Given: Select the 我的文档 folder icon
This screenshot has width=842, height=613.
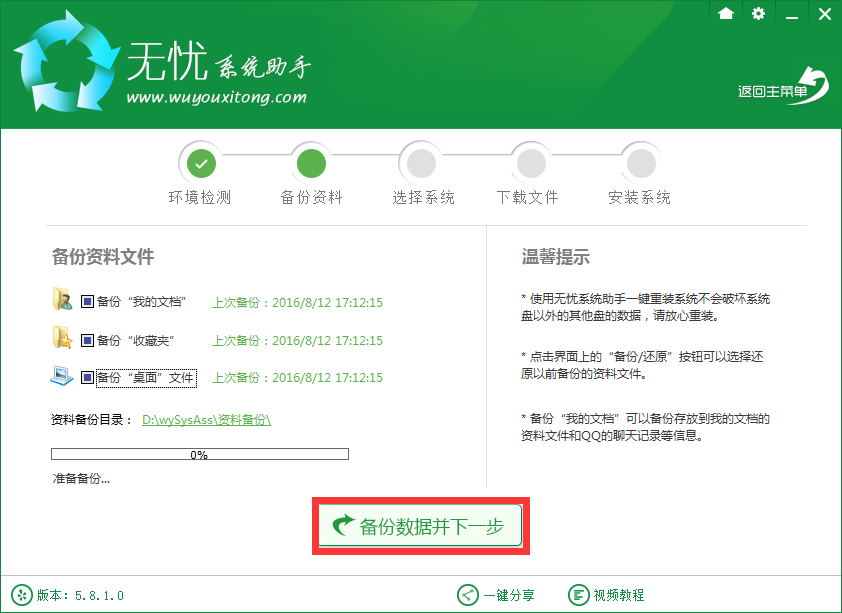Looking at the screenshot, I should 62,300.
